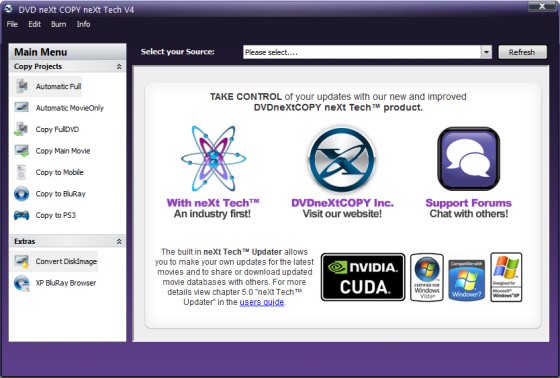Click the NVIDIA CUDA badge
This screenshot has width=560, height=378.
point(363,277)
